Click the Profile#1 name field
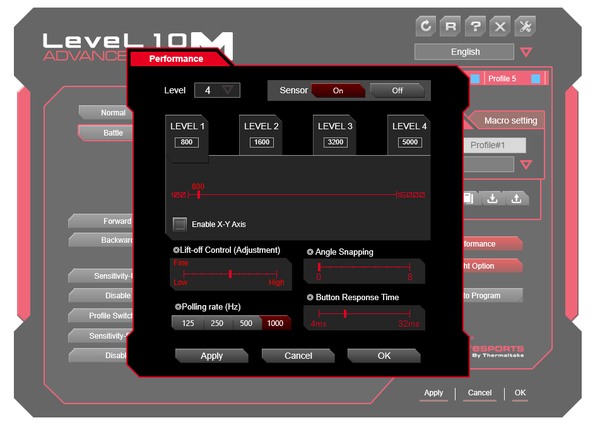600x425 pixels. (495, 145)
